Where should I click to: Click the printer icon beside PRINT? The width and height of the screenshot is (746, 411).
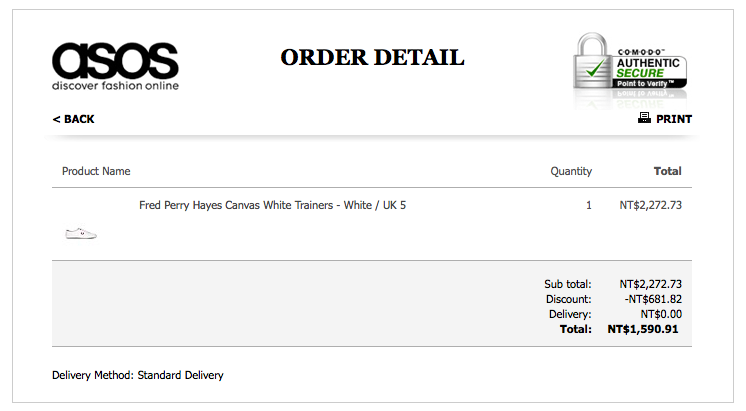pos(644,118)
